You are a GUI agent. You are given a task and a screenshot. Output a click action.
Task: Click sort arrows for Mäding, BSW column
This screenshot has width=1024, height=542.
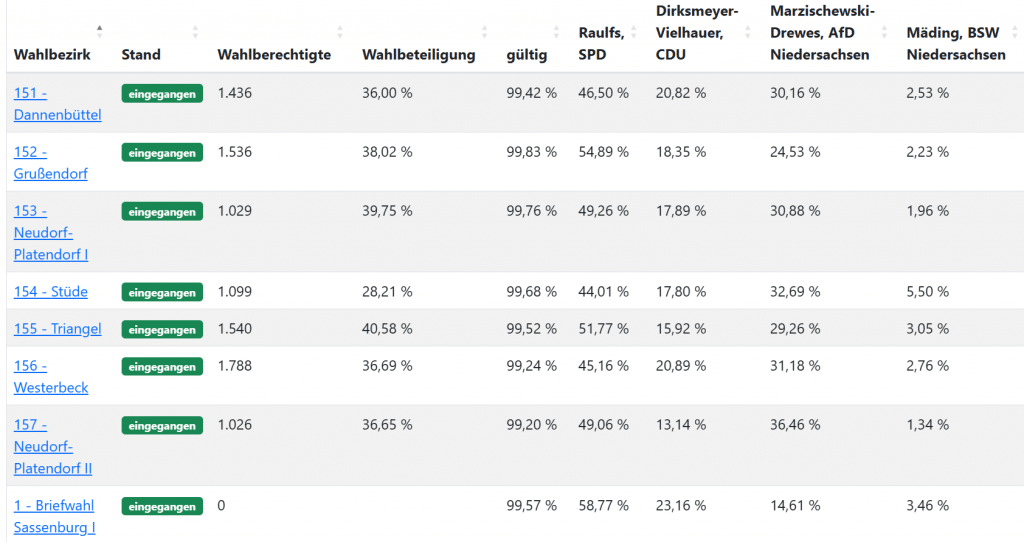1013,32
